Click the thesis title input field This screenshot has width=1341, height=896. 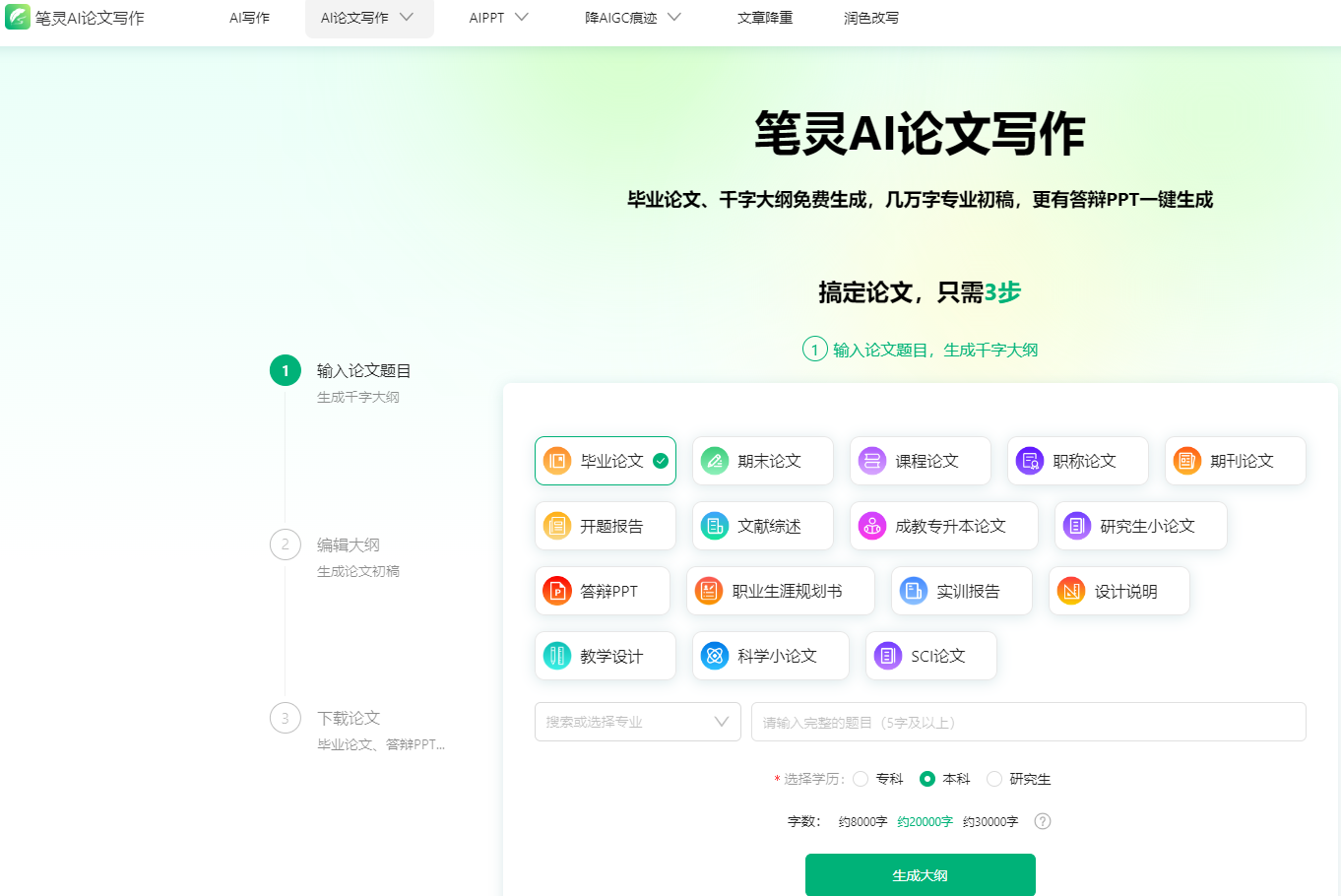(1029, 722)
